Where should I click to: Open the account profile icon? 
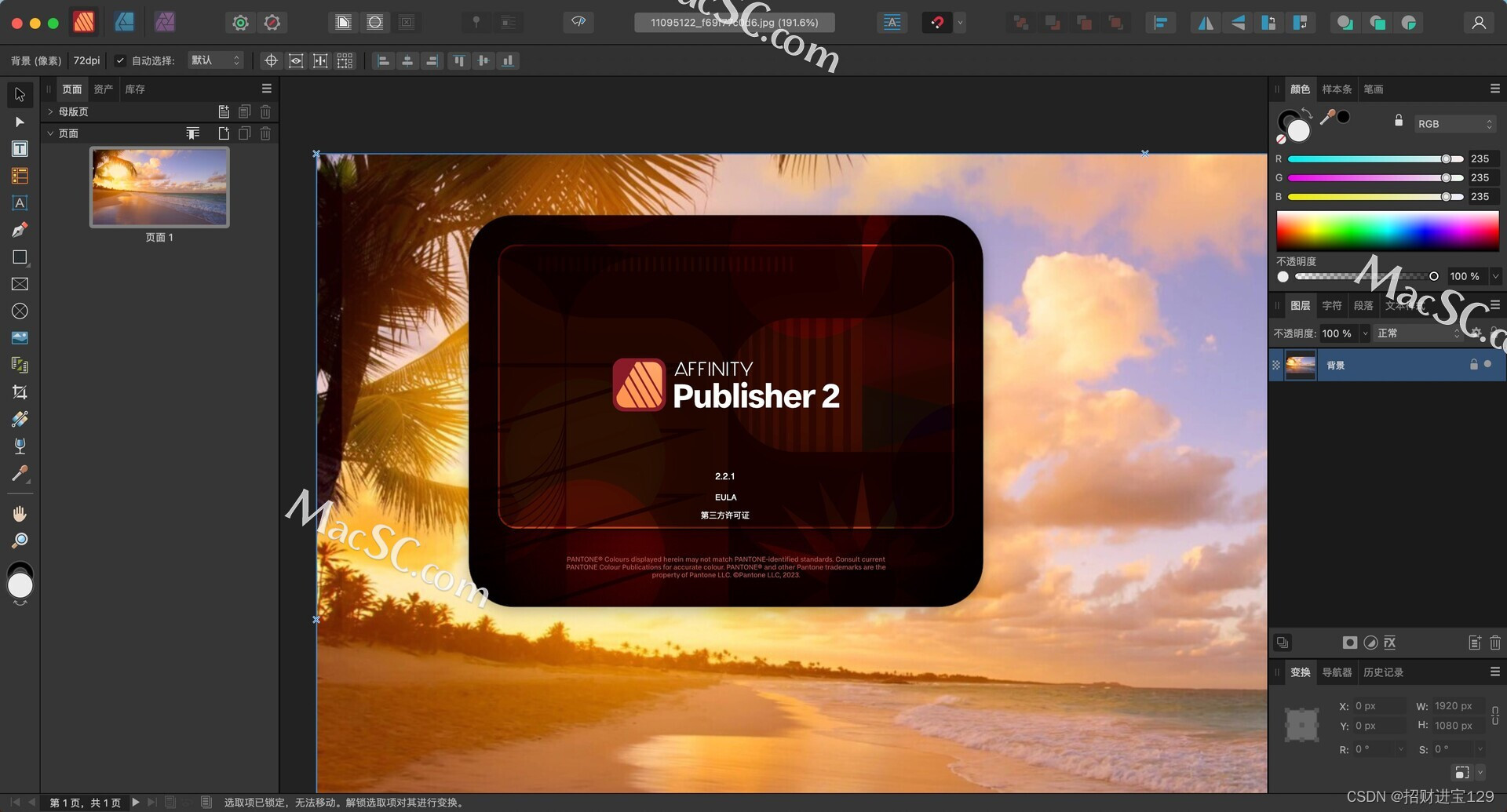pyautogui.click(x=1479, y=23)
